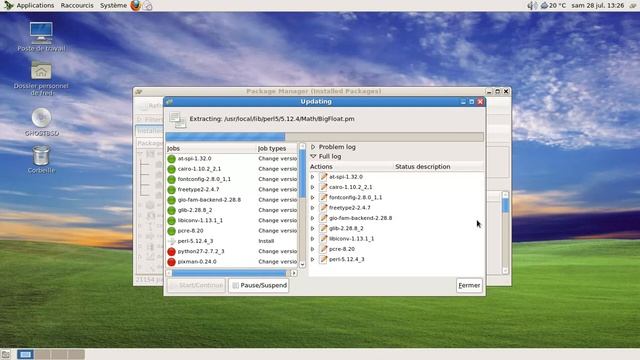Click Package Manager window vertical scrollbar
The width and height of the screenshot is (640, 360).
tap(505, 233)
